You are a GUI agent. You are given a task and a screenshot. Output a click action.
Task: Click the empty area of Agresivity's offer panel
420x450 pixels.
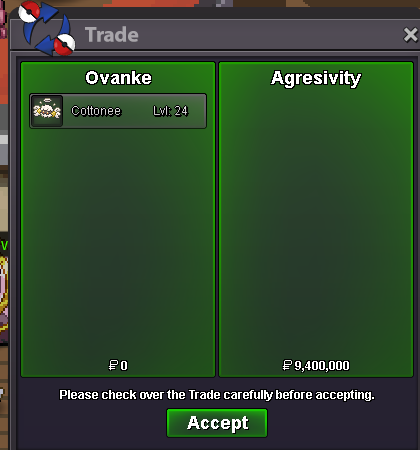pyautogui.click(x=316, y=223)
